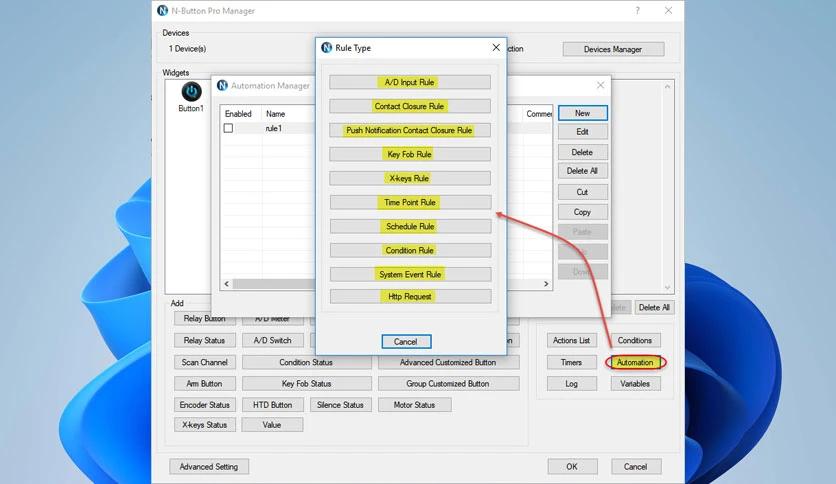Close the Automation Manager window
The image size is (836, 484).
click(600, 85)
